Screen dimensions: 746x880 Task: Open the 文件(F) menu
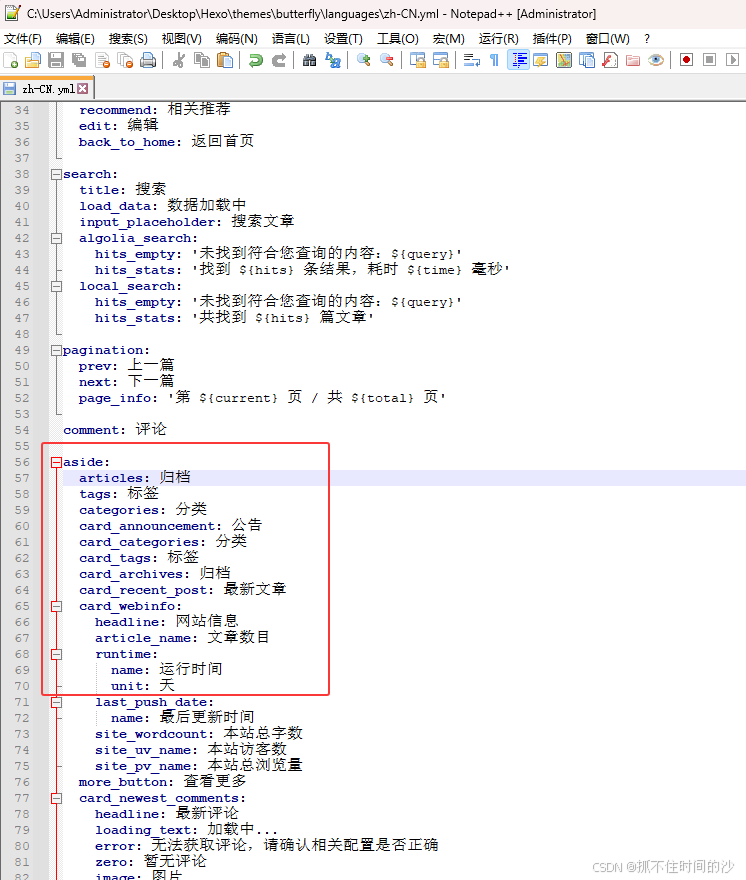tap(23, 39)
